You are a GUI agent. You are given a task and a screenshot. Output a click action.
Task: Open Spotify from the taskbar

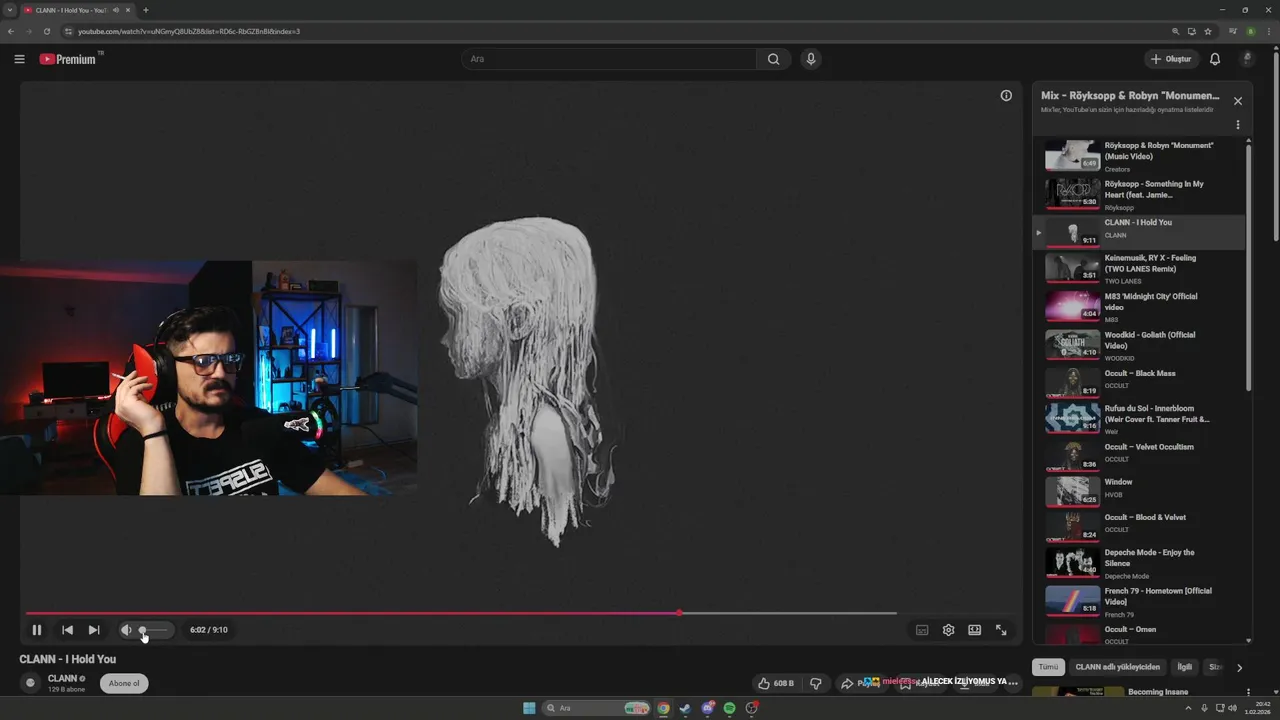click(729, 708)
